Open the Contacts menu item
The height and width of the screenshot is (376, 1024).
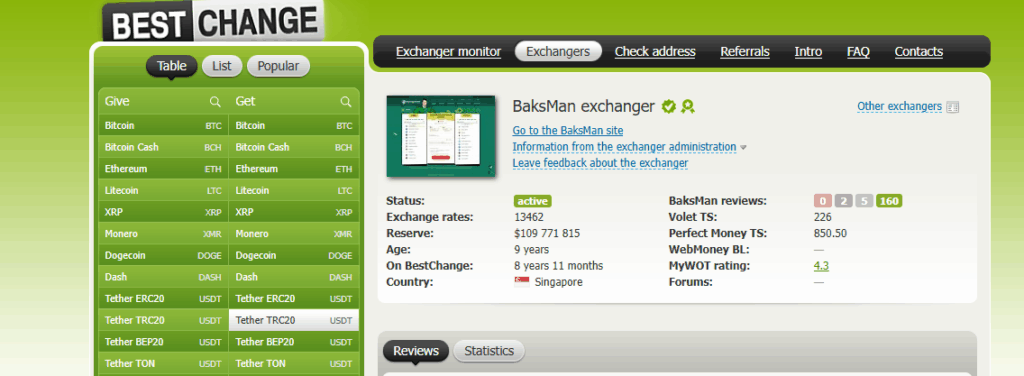click(x=918, y=52)
